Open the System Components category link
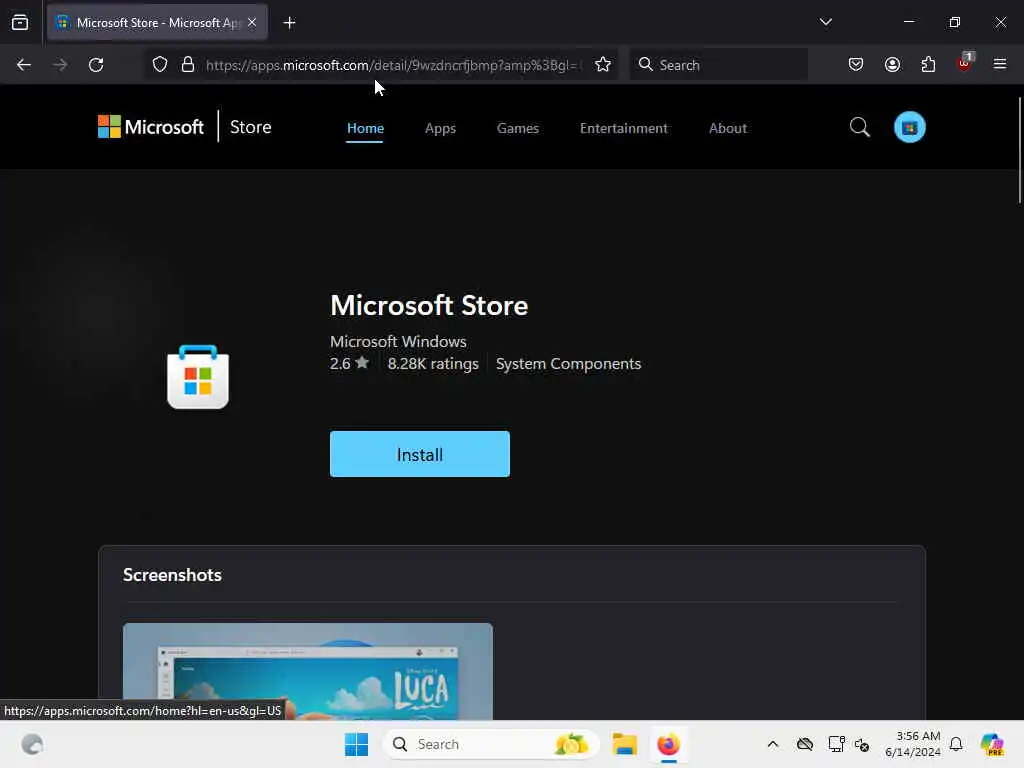 coord(568,364)
